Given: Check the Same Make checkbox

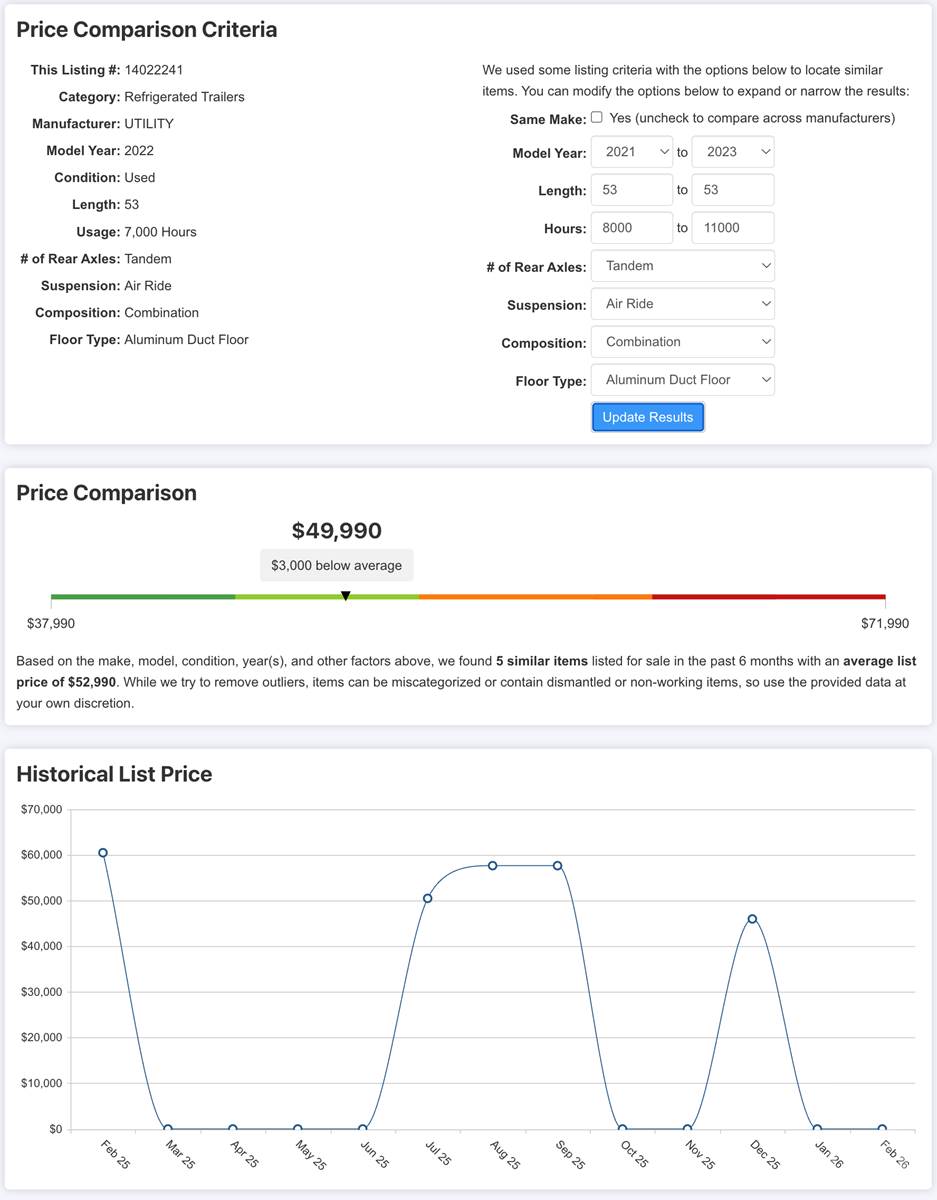Looking at the screenshot, I should coord(597,117).
